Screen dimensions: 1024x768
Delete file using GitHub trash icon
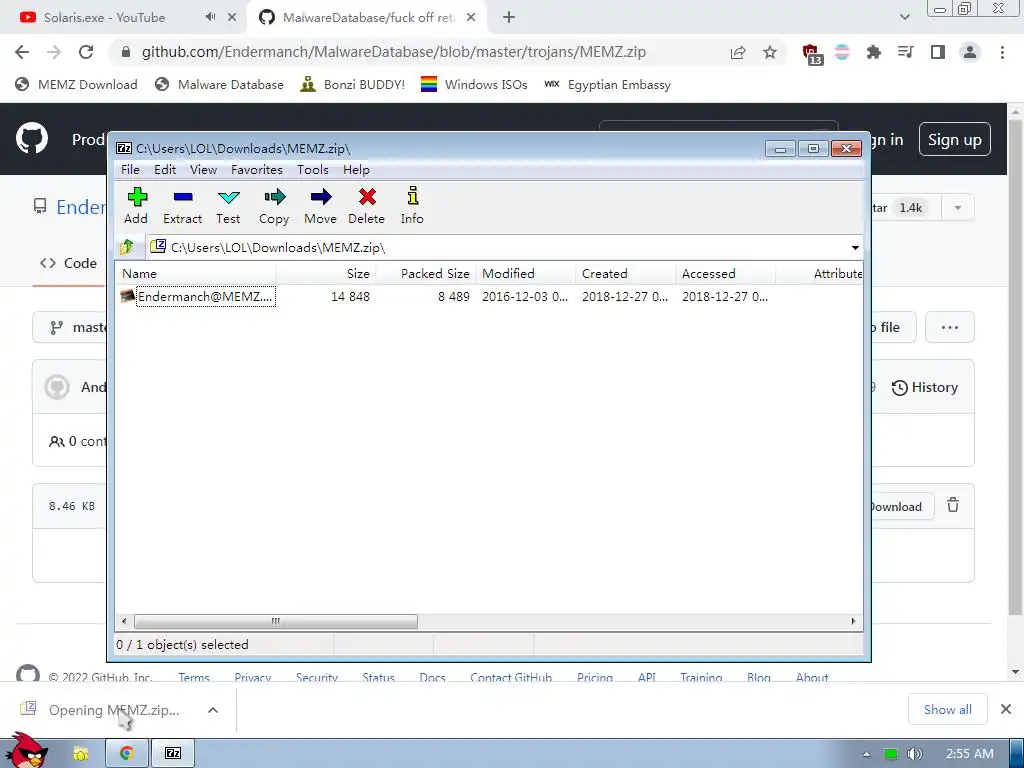click(x=953, y=505)
